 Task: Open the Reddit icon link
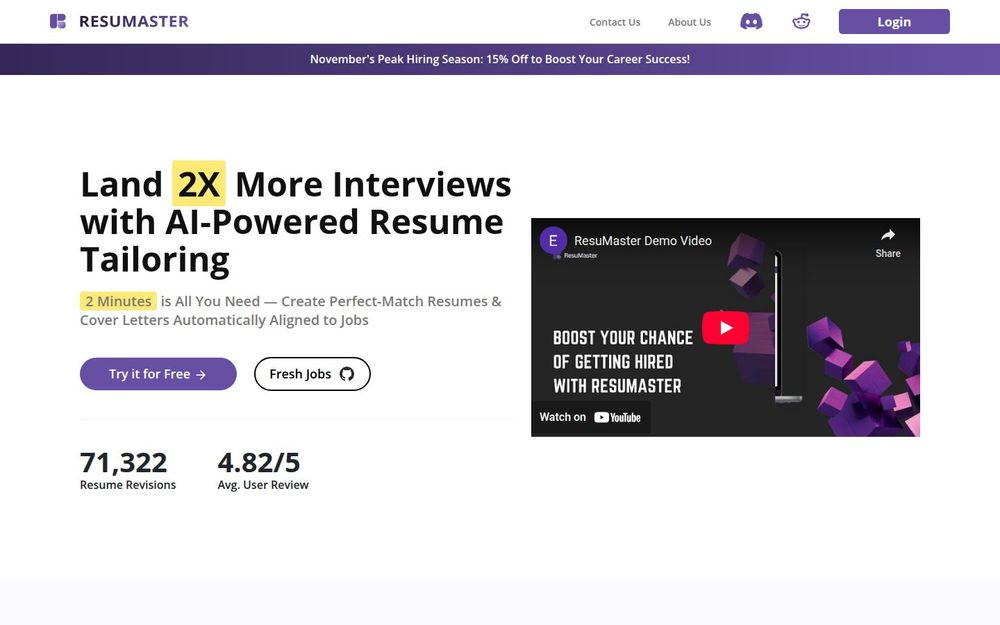(x=801, y=22)
